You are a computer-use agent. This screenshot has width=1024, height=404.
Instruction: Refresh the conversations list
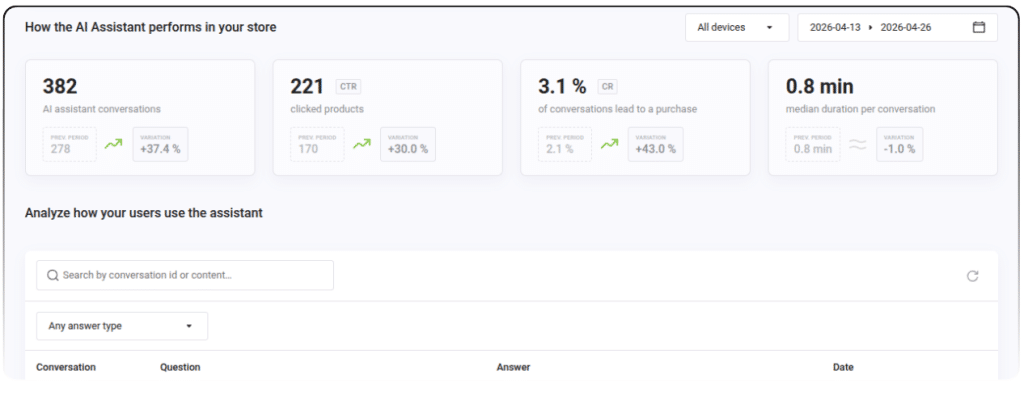[972, 276]
